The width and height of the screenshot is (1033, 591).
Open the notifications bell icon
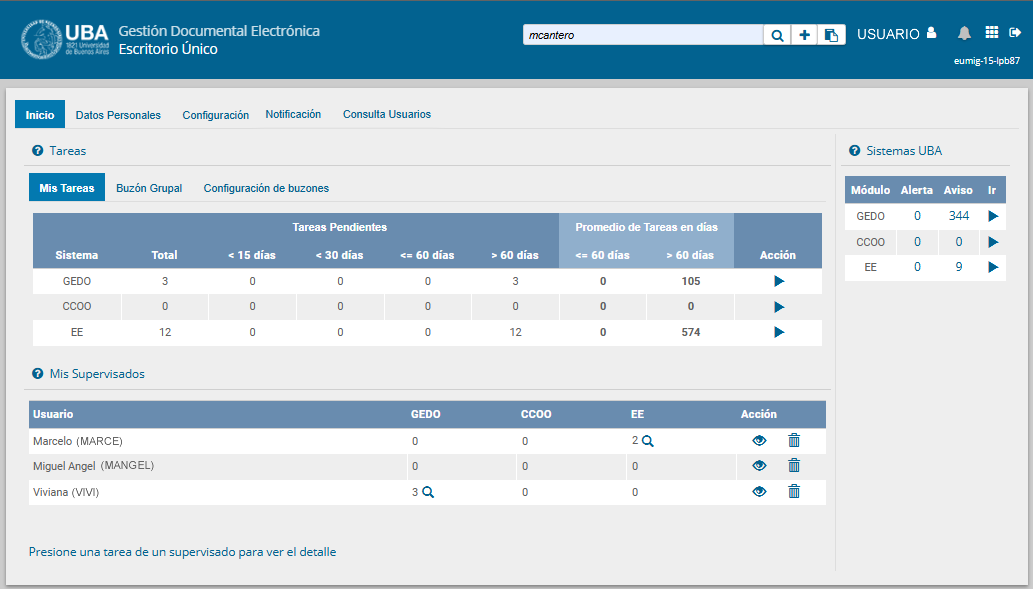tap(964, 33)
